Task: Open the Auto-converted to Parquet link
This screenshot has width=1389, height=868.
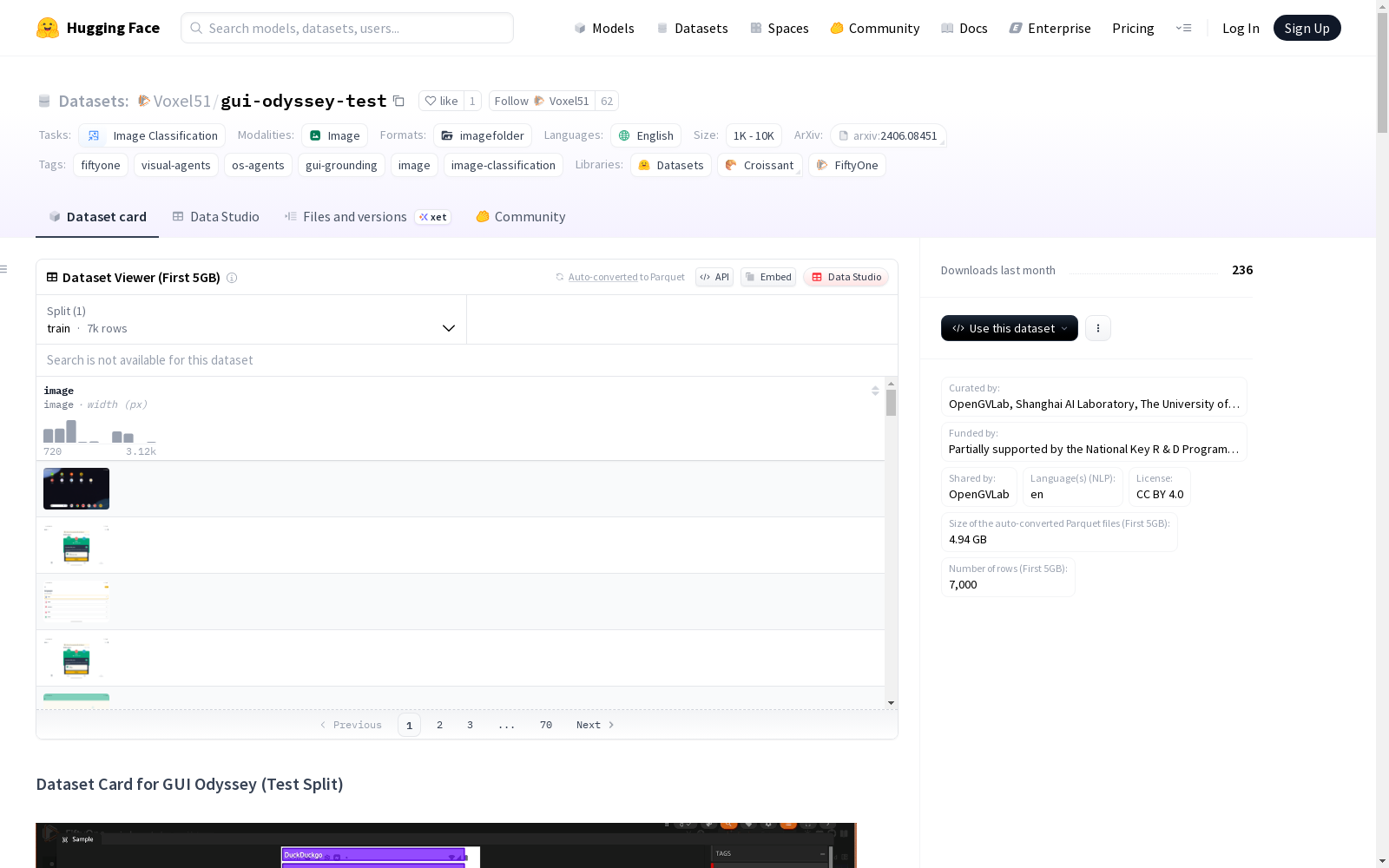Action: click(620, 277)
